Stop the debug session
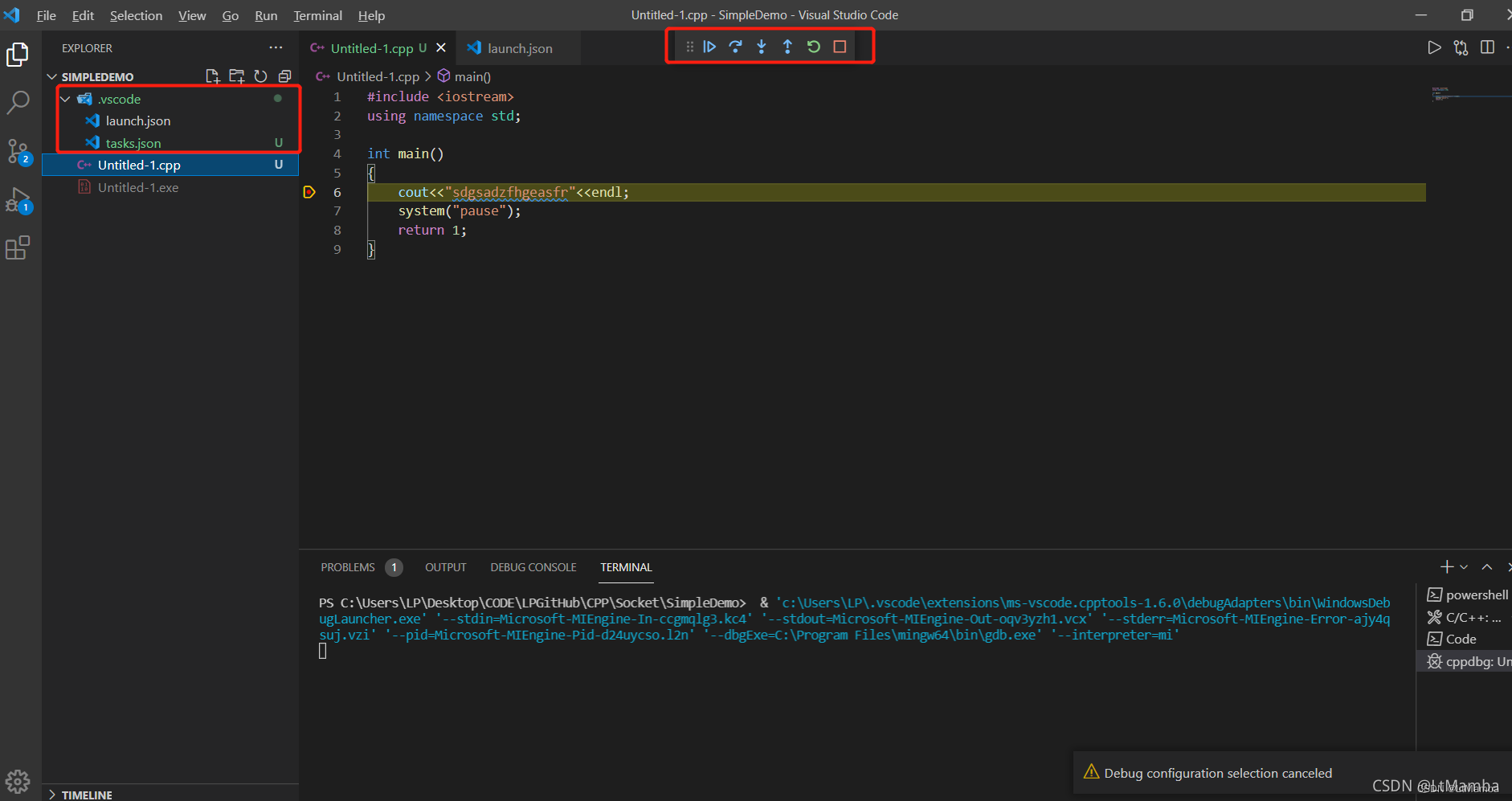The height and width of the screenshot is (801, 1512). [840, 47]
